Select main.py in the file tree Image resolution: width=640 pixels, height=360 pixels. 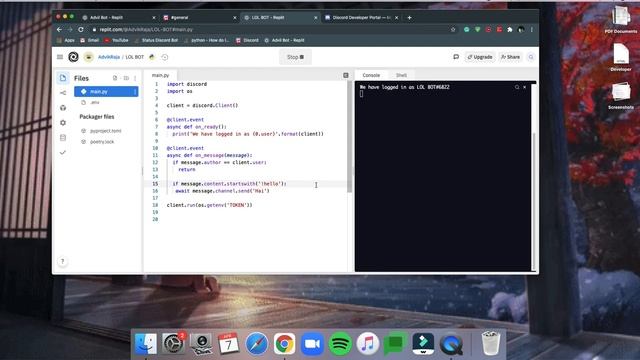click(106, 91)
